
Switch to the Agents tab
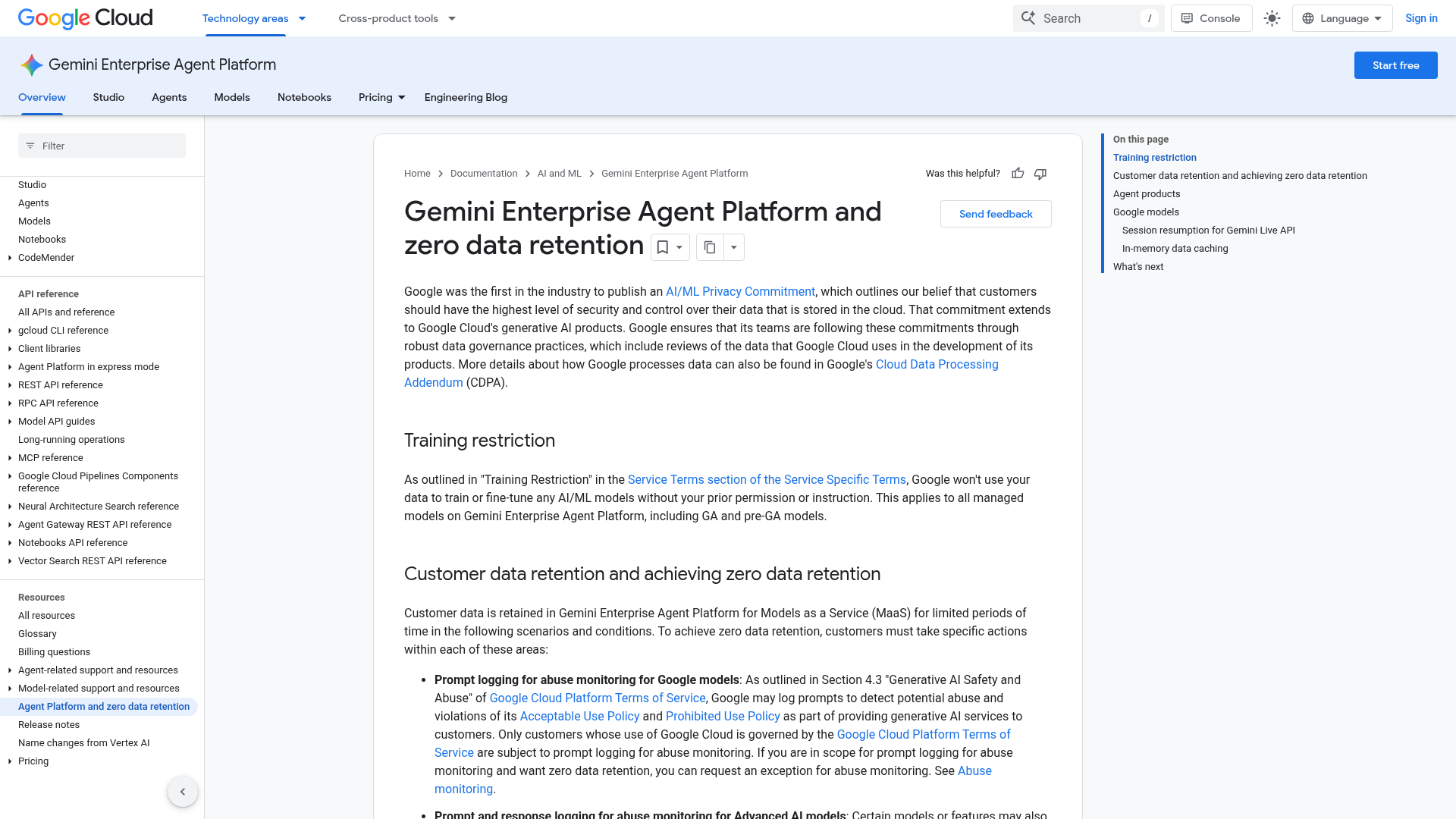[x=169, y=97]
